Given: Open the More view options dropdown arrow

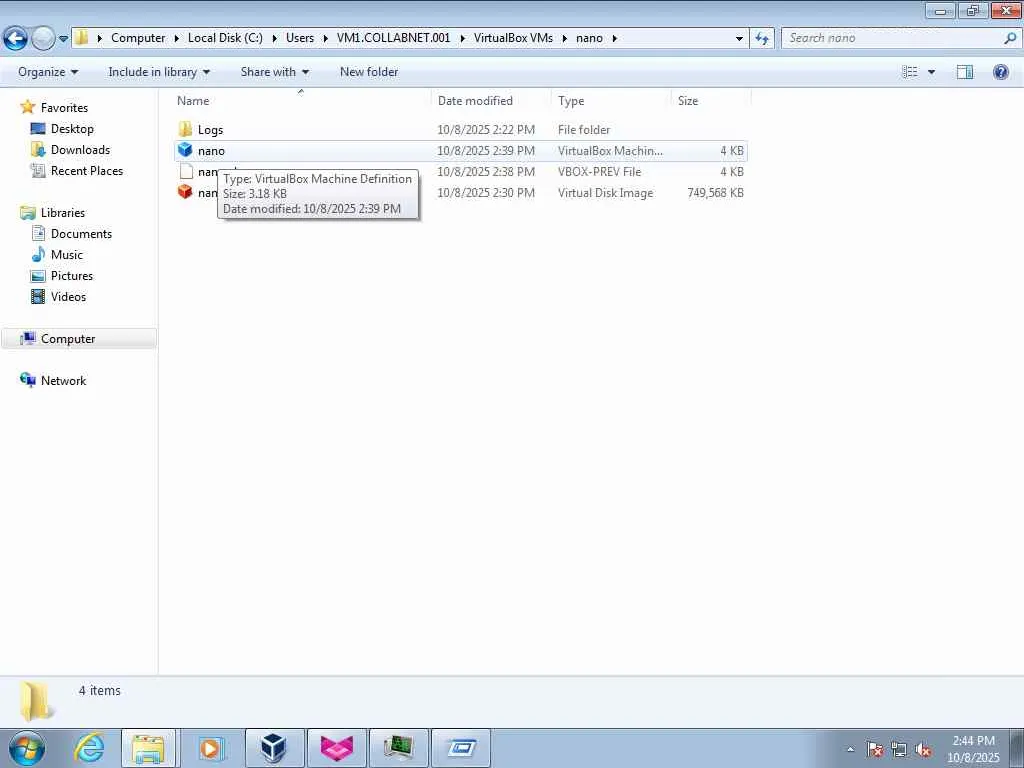Looking at the screenshot, I should (x=931, y=72).
